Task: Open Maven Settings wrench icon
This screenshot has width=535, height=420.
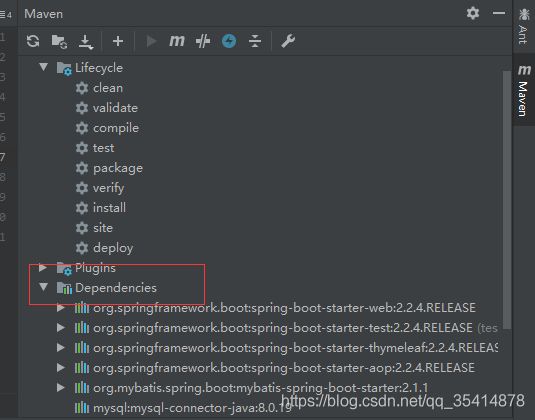Action: (x=288, y=41)
